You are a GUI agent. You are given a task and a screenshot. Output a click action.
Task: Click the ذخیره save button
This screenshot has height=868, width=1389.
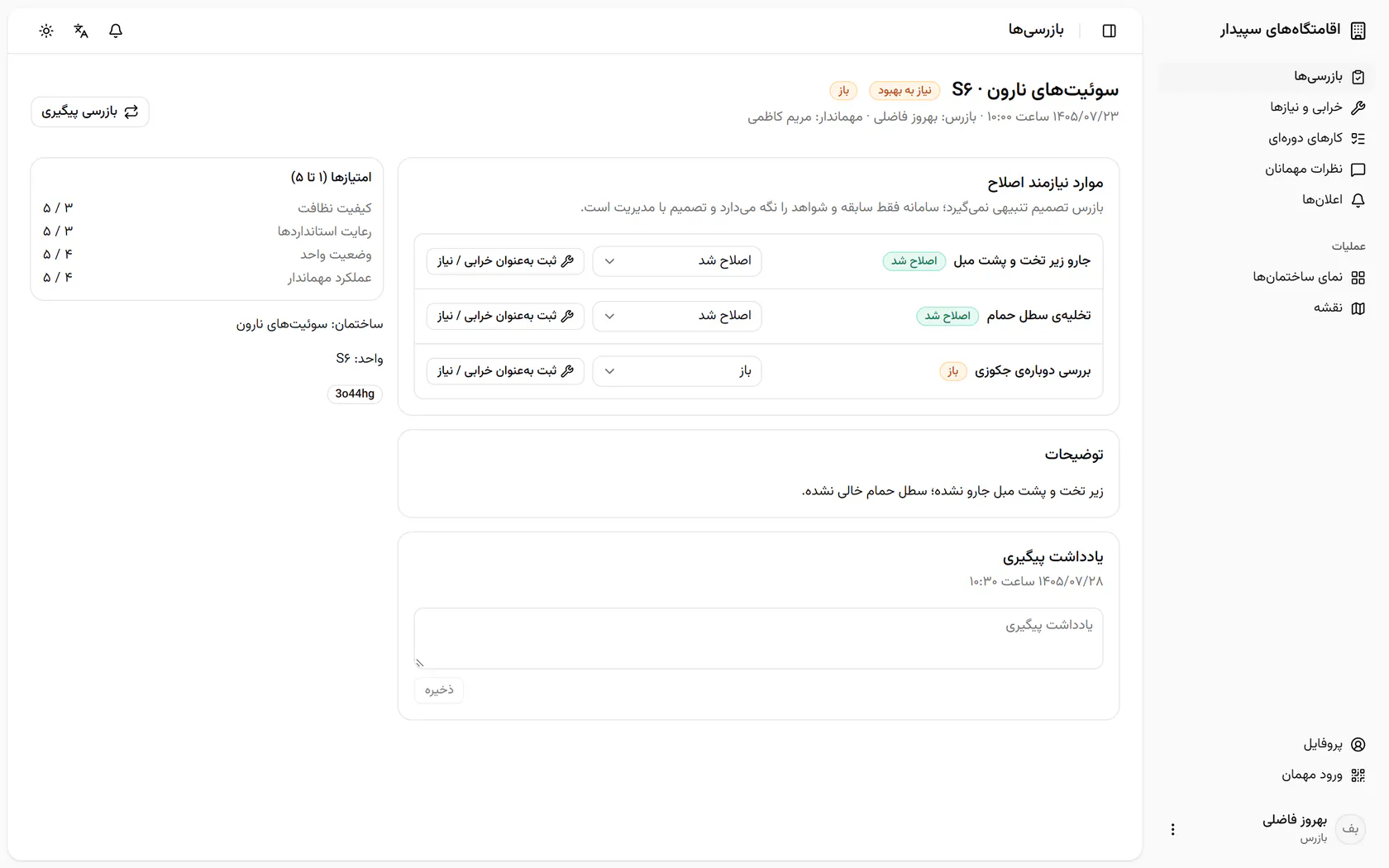click(x=439, y=690)
